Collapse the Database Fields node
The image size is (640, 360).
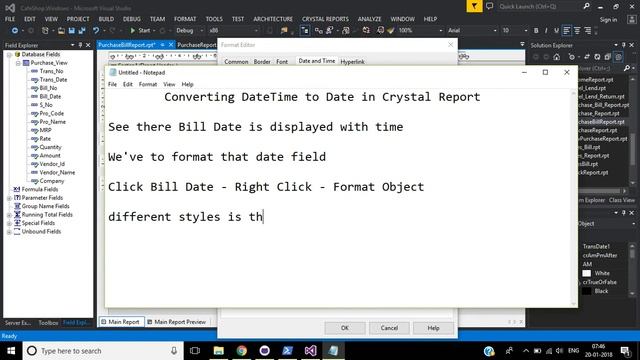click(x=9, y=54)
